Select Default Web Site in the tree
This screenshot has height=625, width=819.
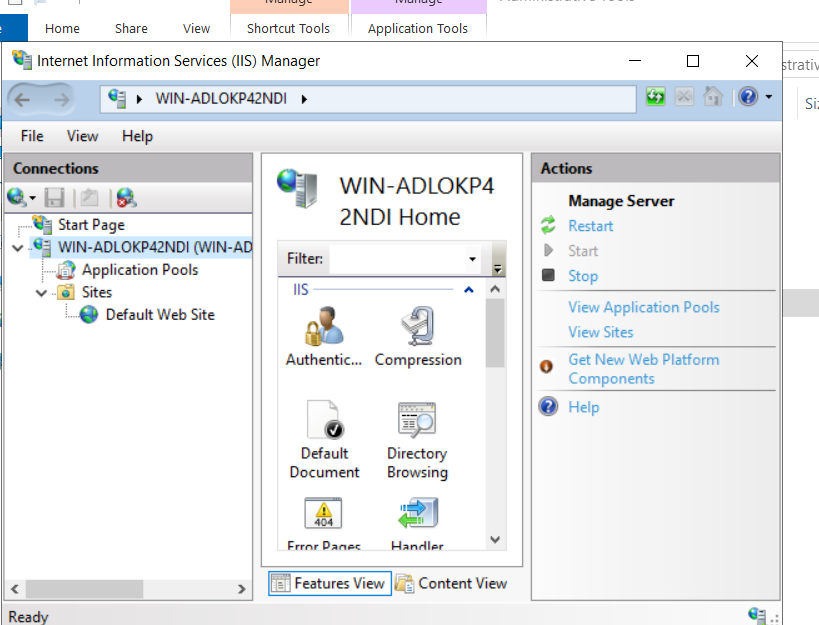click(x=159, y=315)
